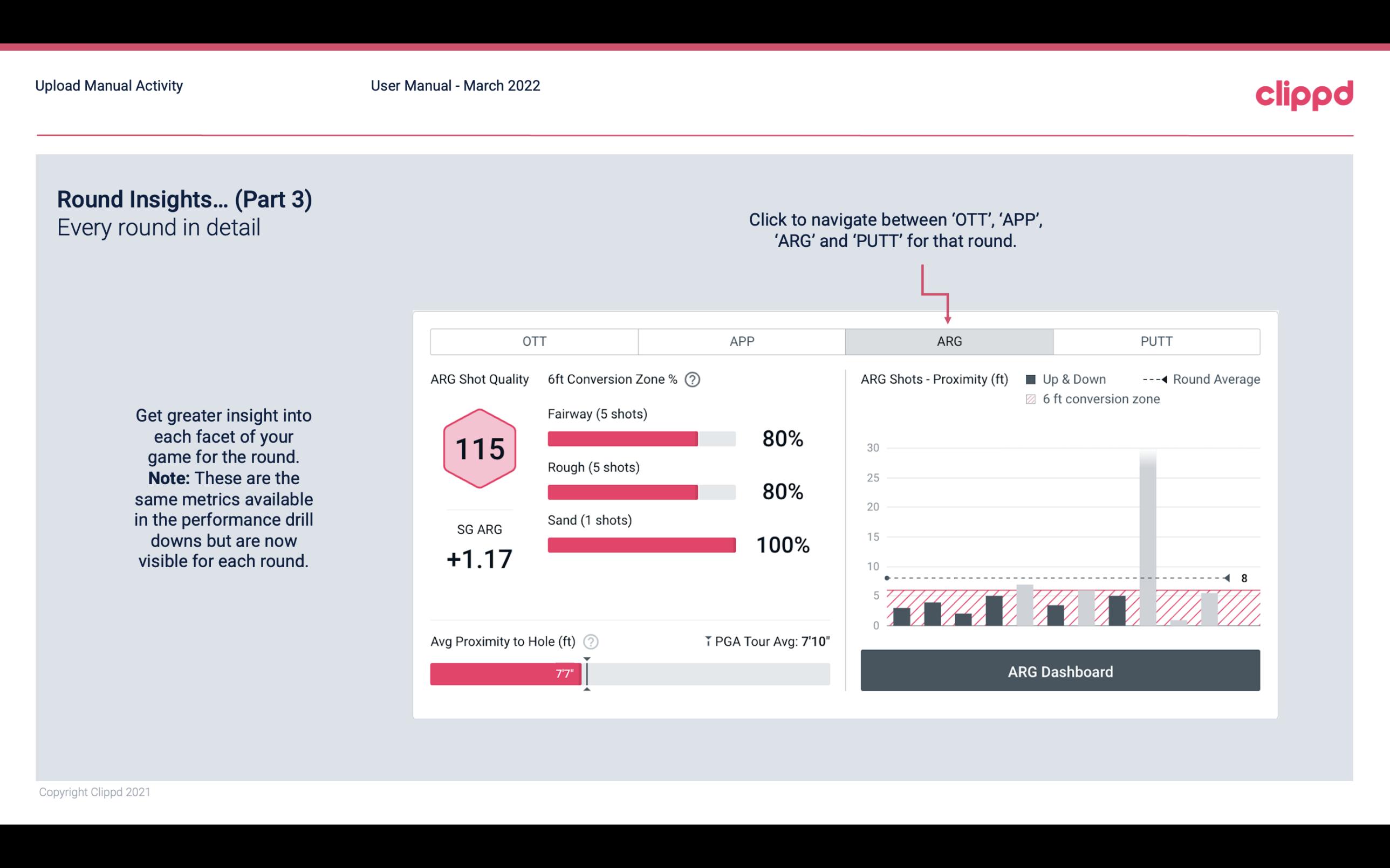Click the Upload Manual Activity link

pyautogui.click(x=108, y=86)
